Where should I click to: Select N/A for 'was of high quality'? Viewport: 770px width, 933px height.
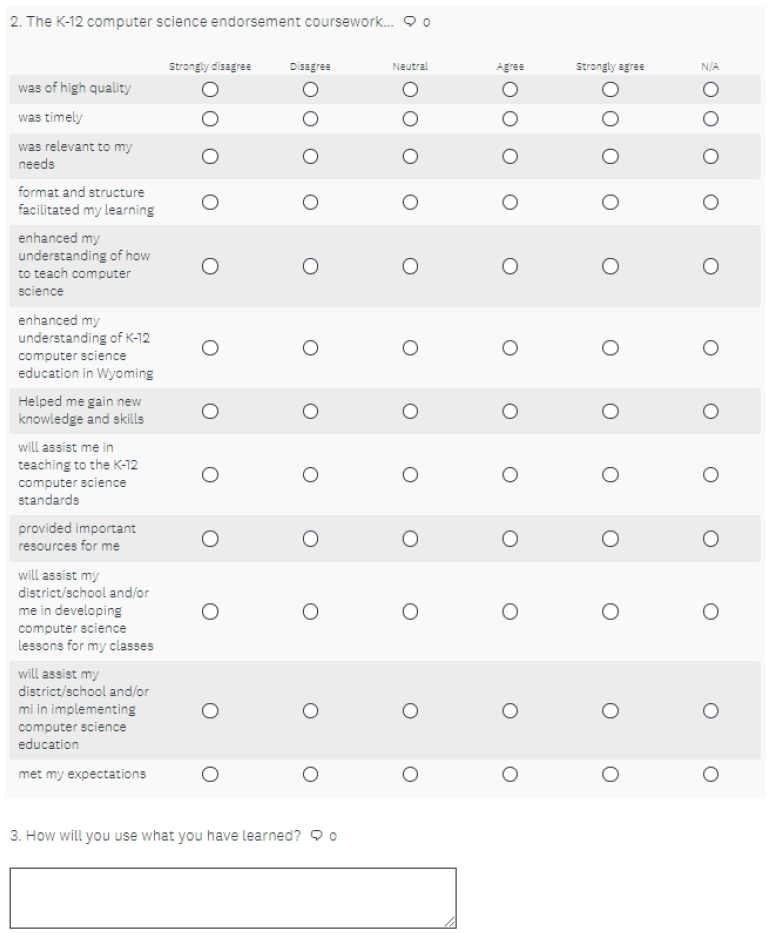click(x=711, y=89)
